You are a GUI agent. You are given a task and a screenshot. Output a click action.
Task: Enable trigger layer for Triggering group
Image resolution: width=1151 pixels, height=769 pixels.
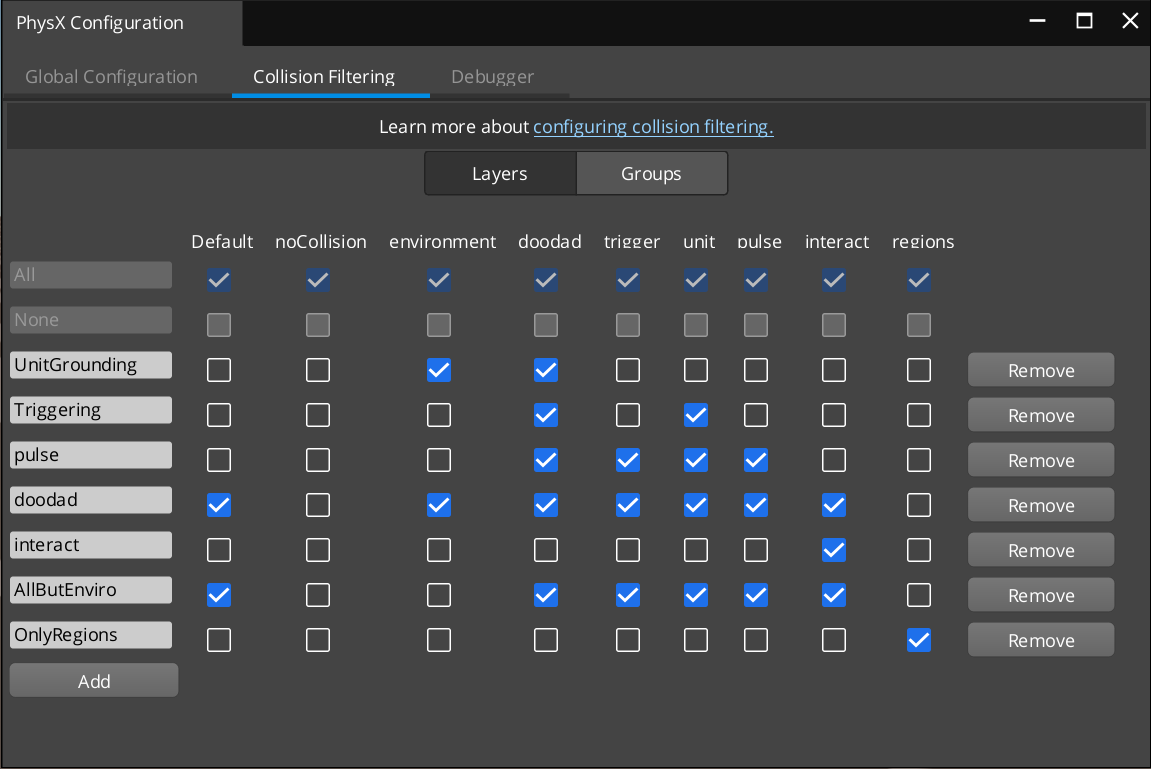(x=628, y=415)
